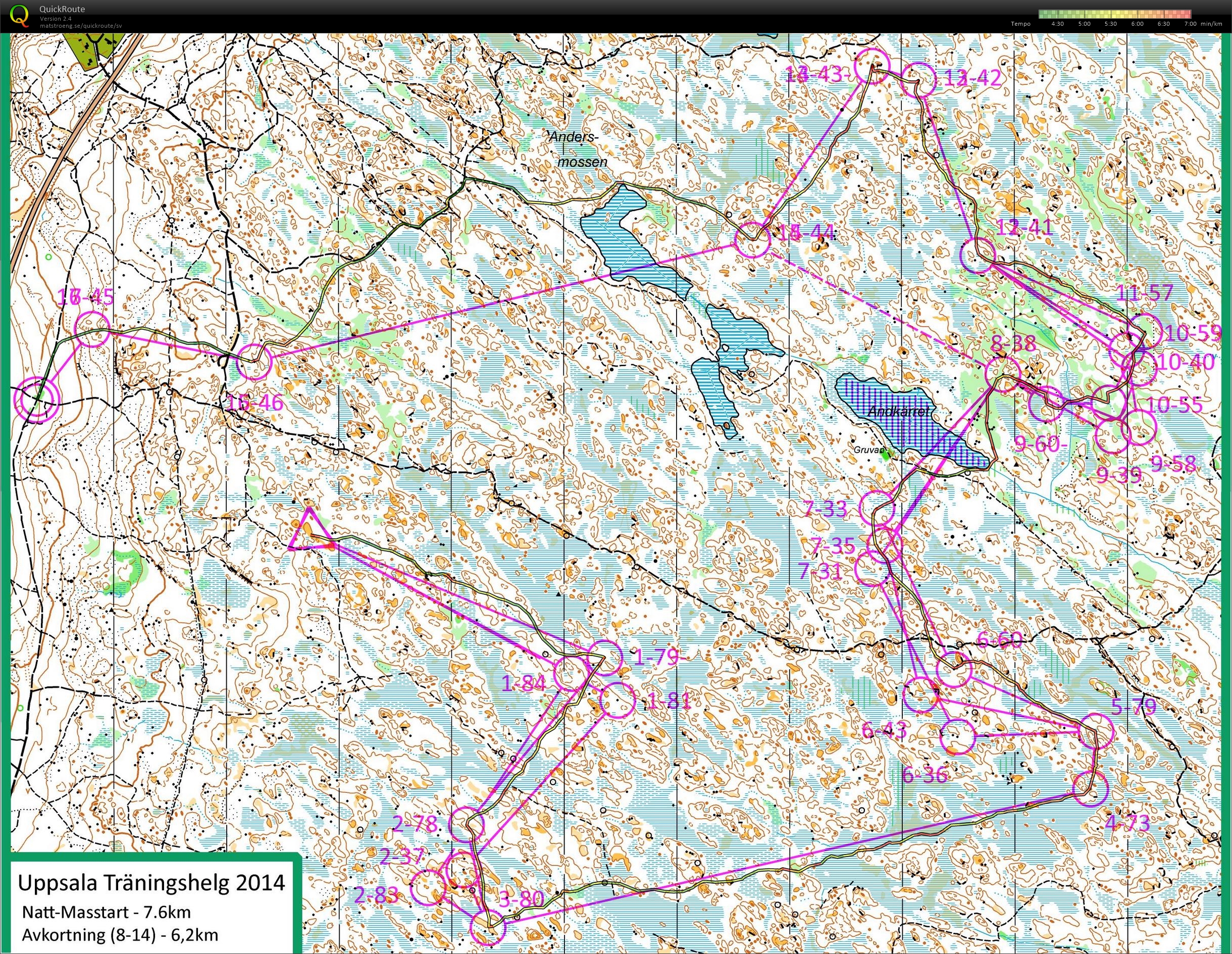Click the control label '11-57'

pyautogui.click(x=1146, y=293)
